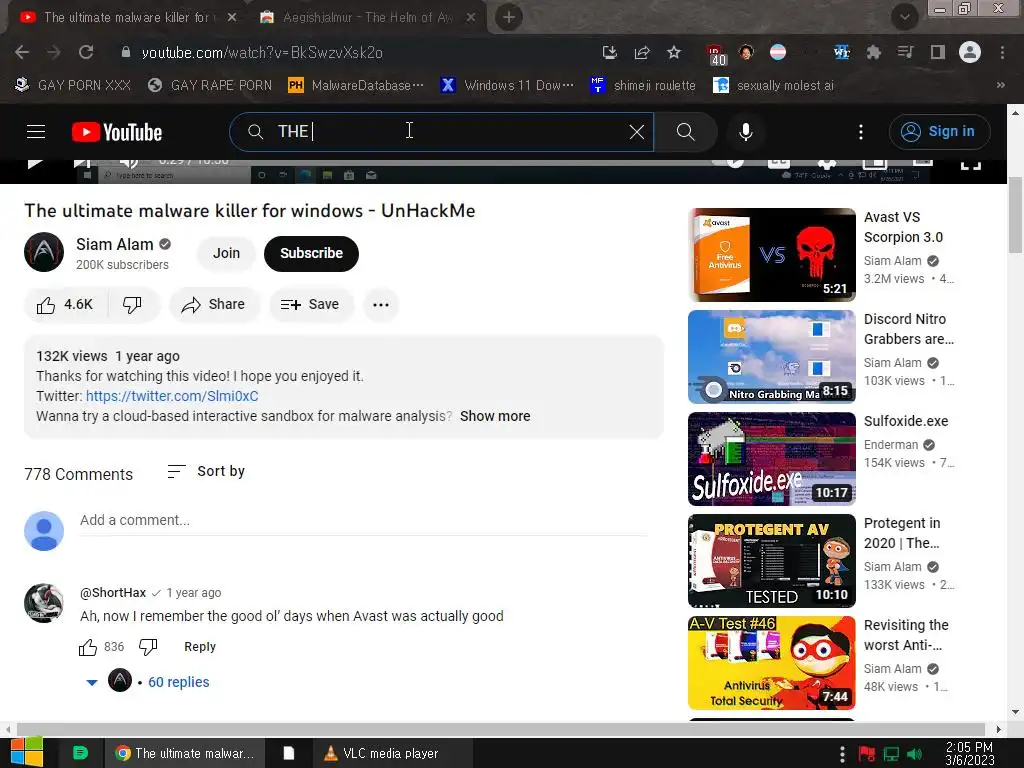1024x768 pixels.
Task: Open Chrome extensions puzzle menu
Action: pos(873,52)
